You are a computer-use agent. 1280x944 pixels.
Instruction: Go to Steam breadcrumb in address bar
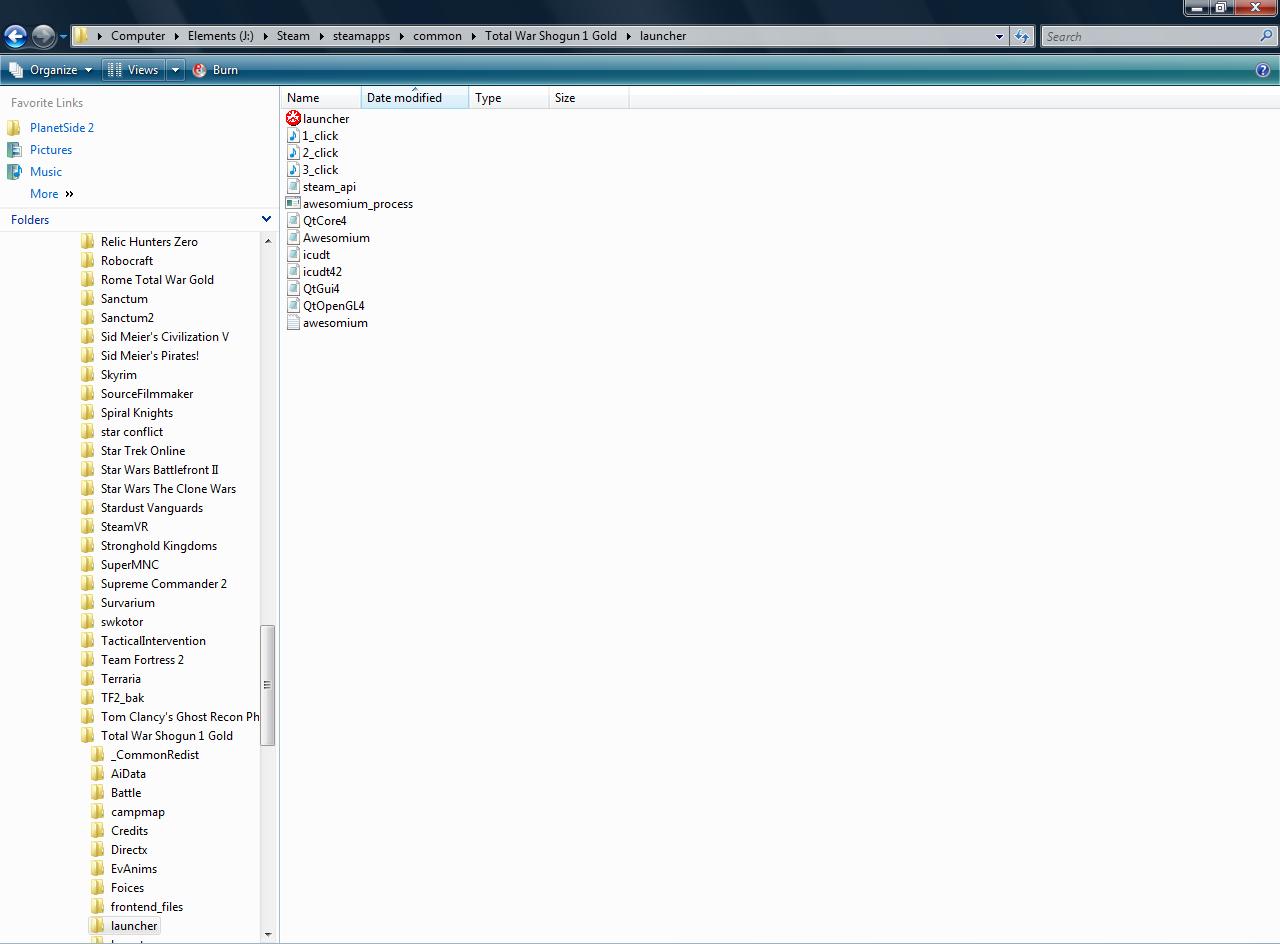point(293,36)
